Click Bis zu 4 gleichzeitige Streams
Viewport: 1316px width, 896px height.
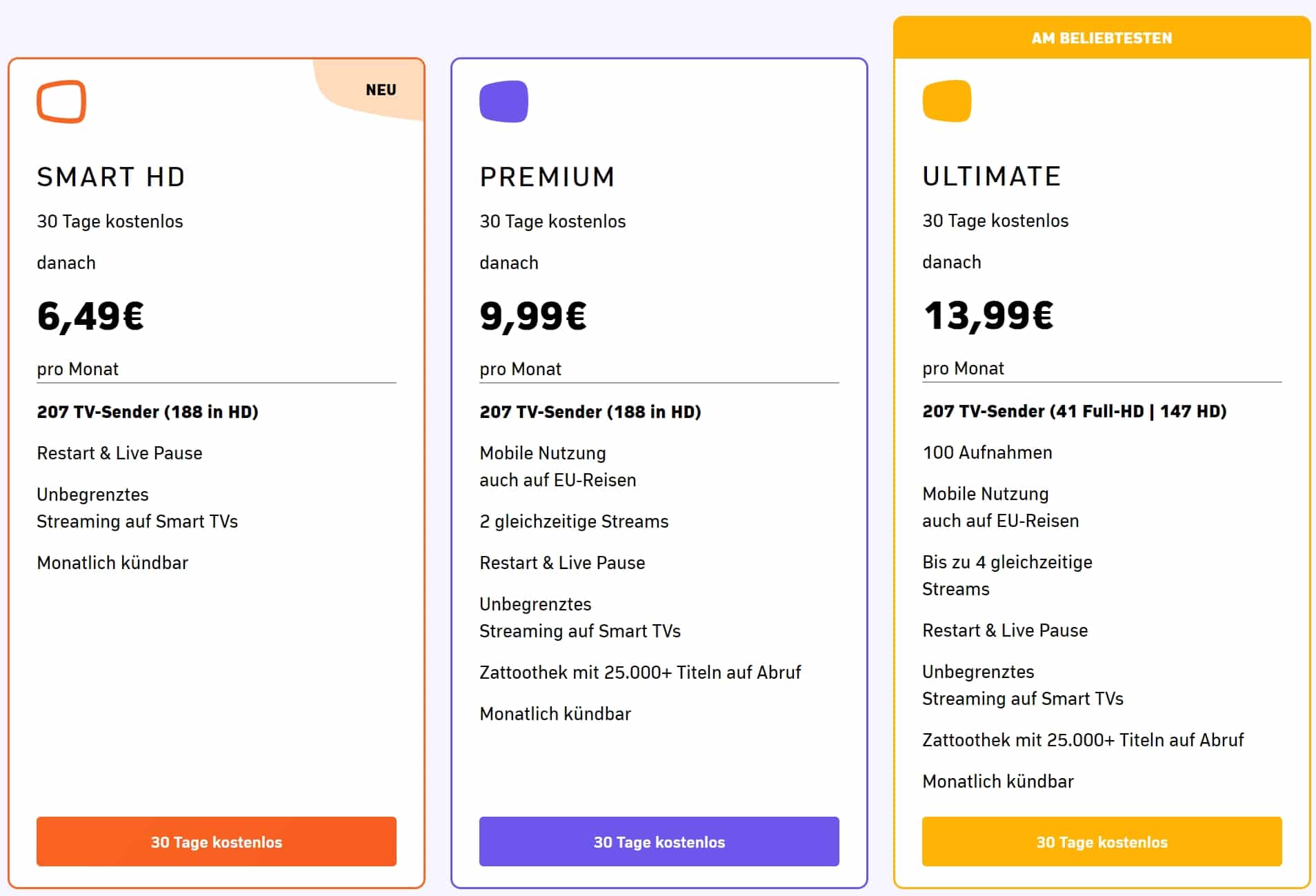1007,575
